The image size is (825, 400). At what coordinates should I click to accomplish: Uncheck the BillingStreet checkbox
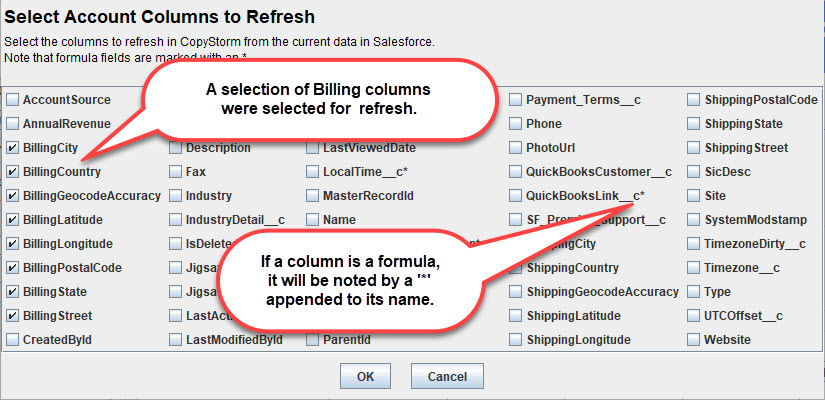coord(12,316)
